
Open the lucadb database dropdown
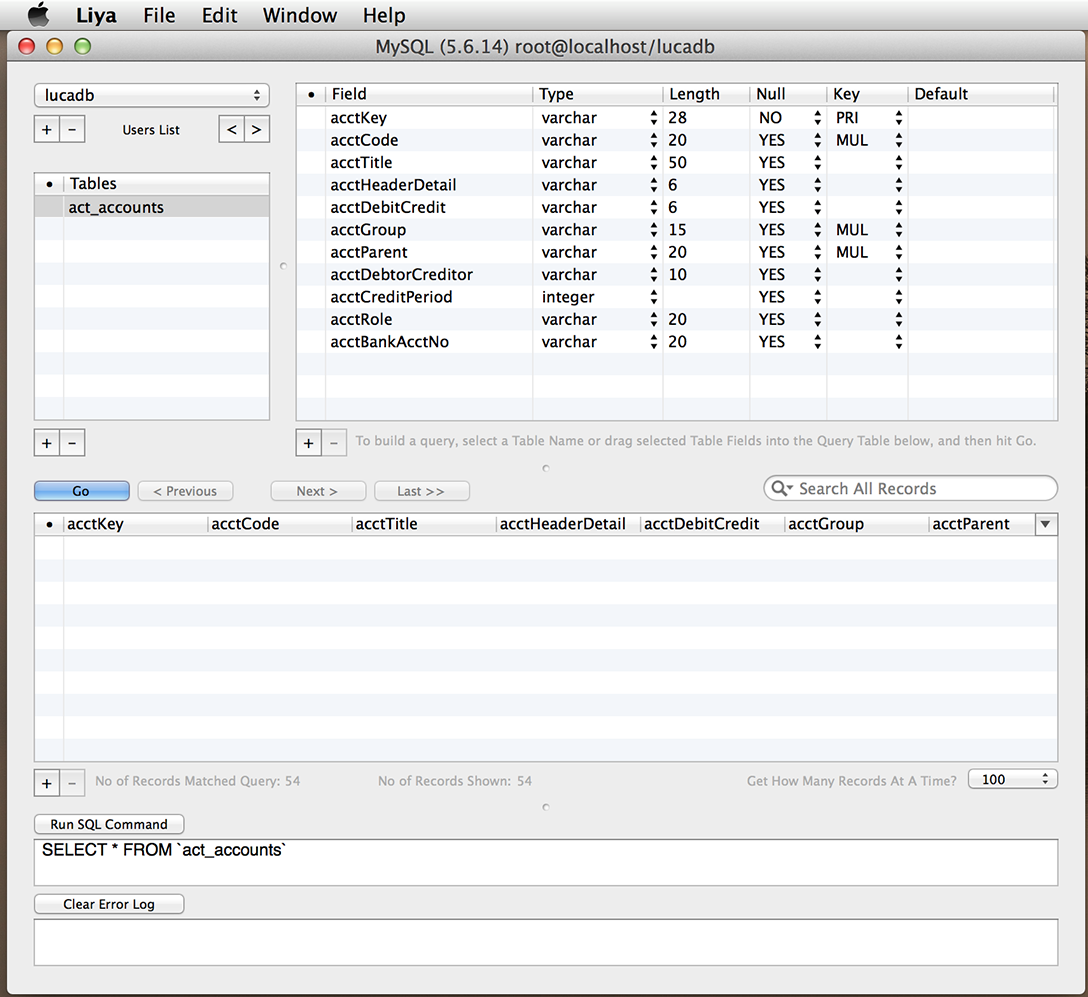click(x=151, y=96)
